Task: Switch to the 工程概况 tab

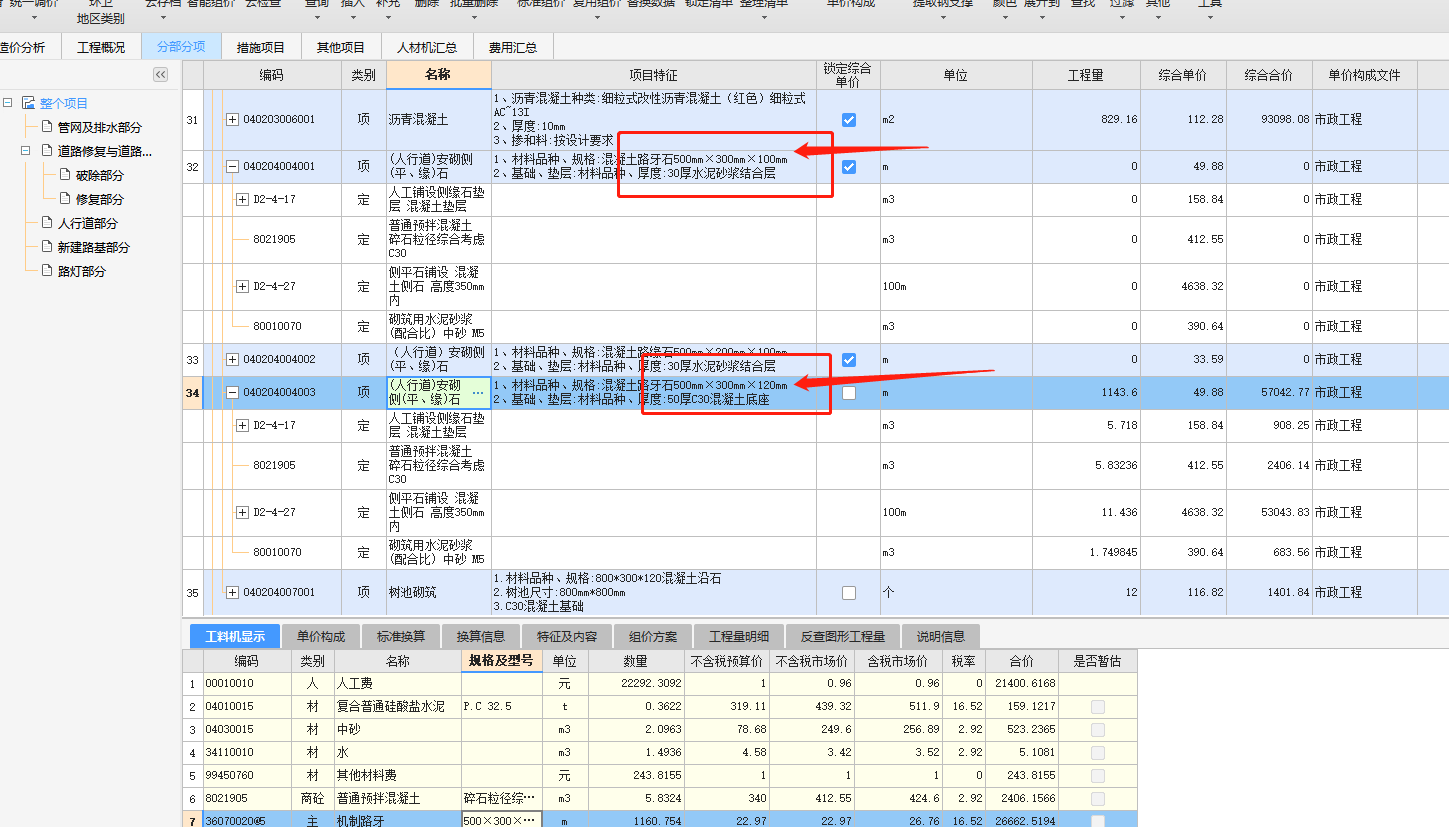Action: tap(101, 47)
